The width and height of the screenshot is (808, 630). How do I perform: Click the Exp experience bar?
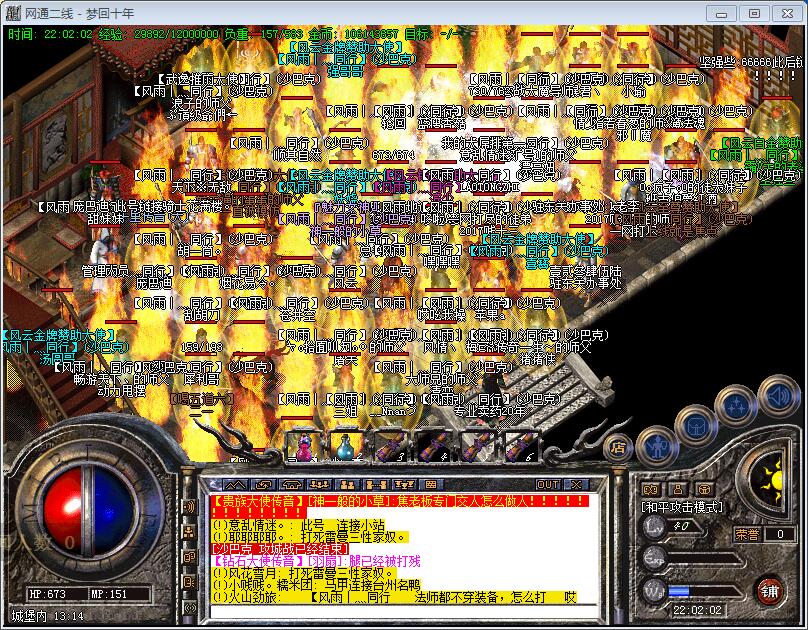(x=705, y=558)
